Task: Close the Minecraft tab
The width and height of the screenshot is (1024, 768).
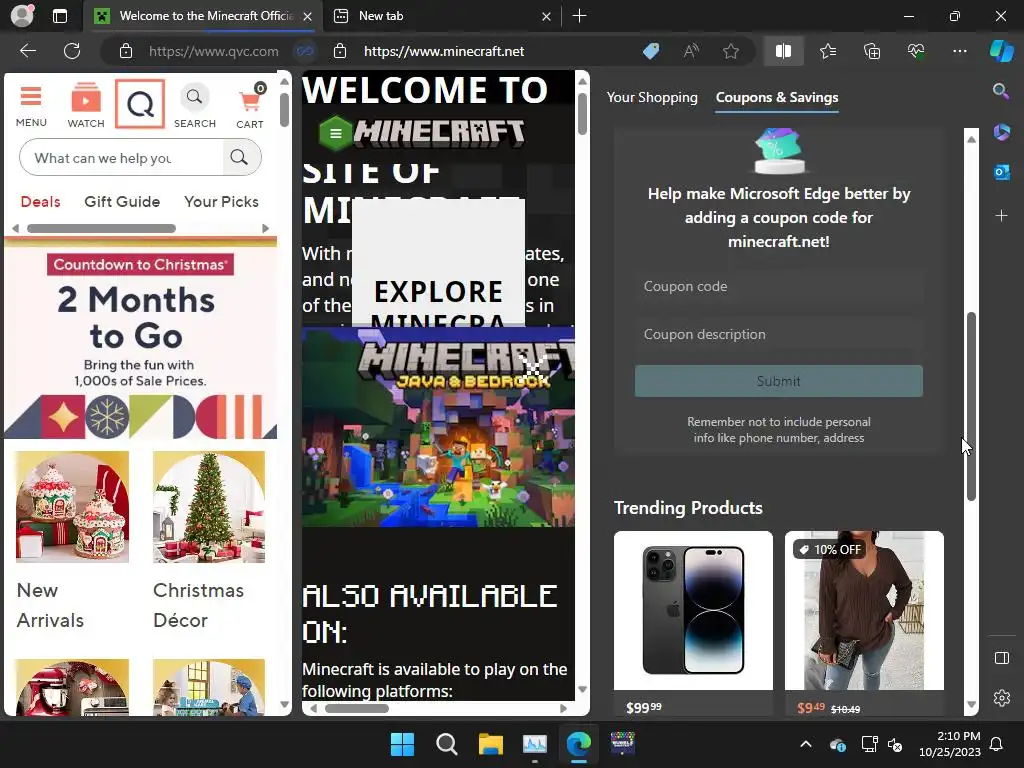Action: 308,16
